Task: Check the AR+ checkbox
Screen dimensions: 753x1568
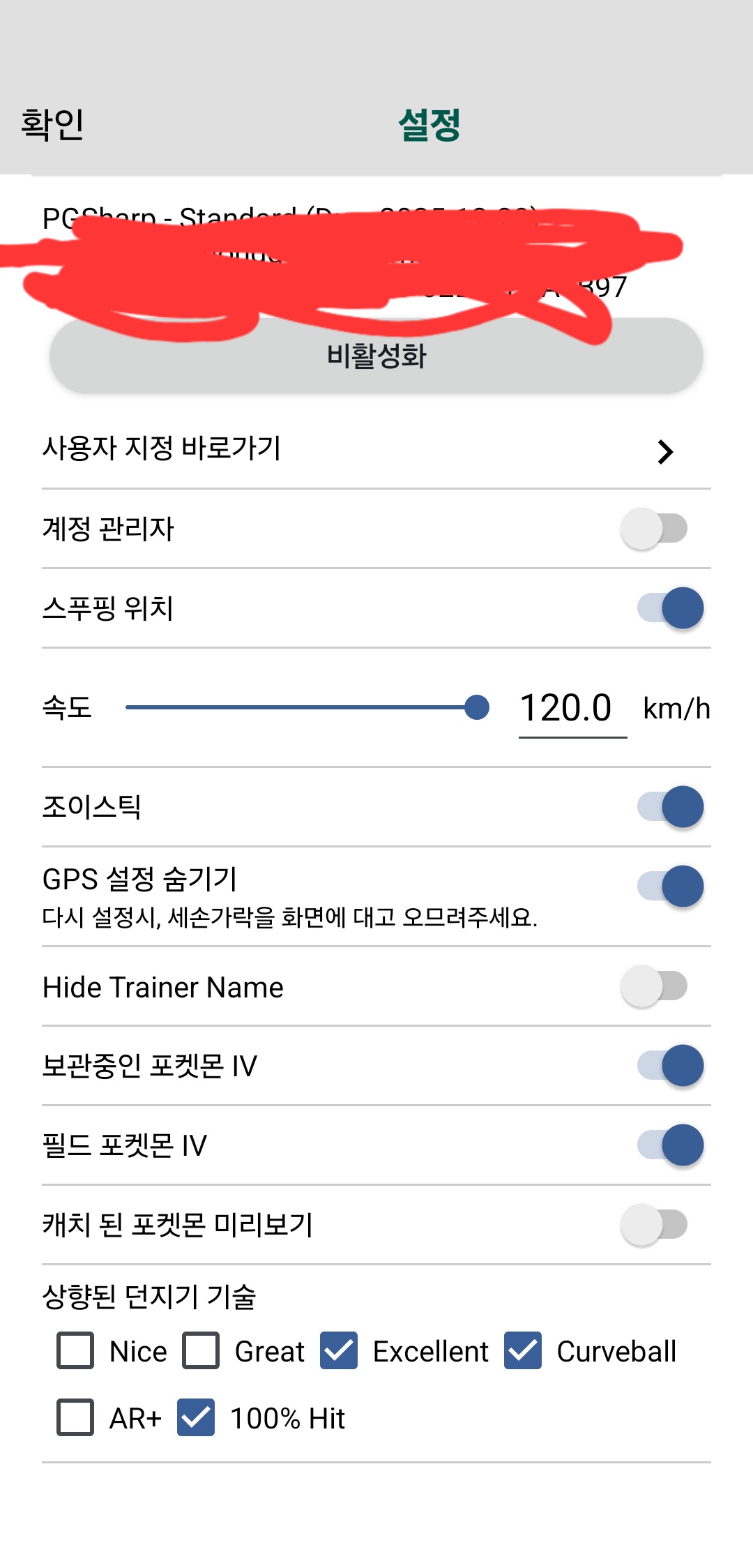Action: click(75, 1417)
